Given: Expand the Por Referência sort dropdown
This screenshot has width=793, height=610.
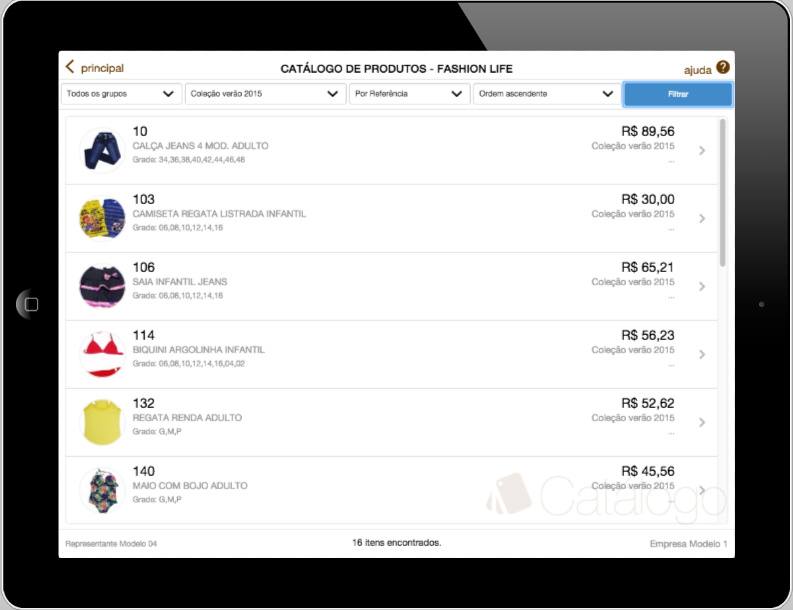Looking at the screenshot, I should point(409,94).
